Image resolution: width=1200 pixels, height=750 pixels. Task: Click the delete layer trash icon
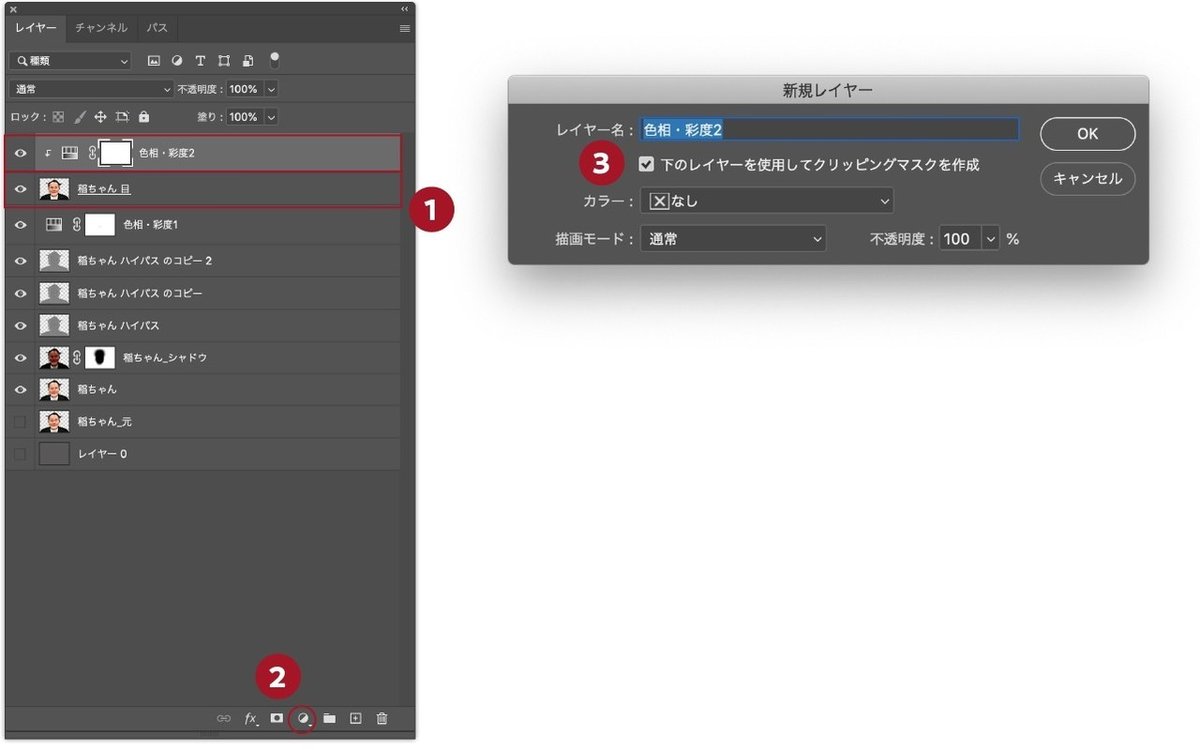[381, 718]
